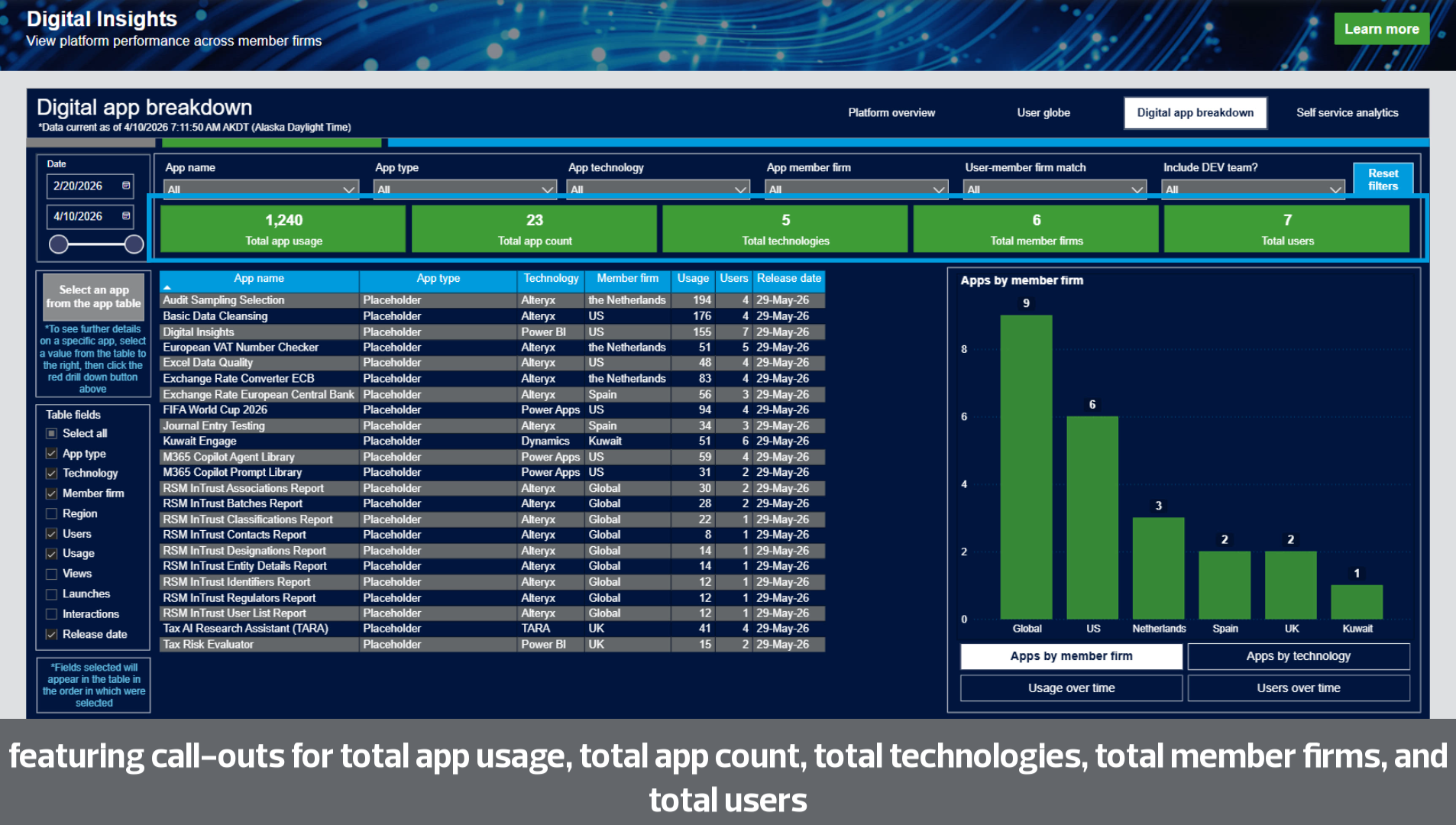
Task: Switch to the Platform overview tab
Action: (891, 112)
